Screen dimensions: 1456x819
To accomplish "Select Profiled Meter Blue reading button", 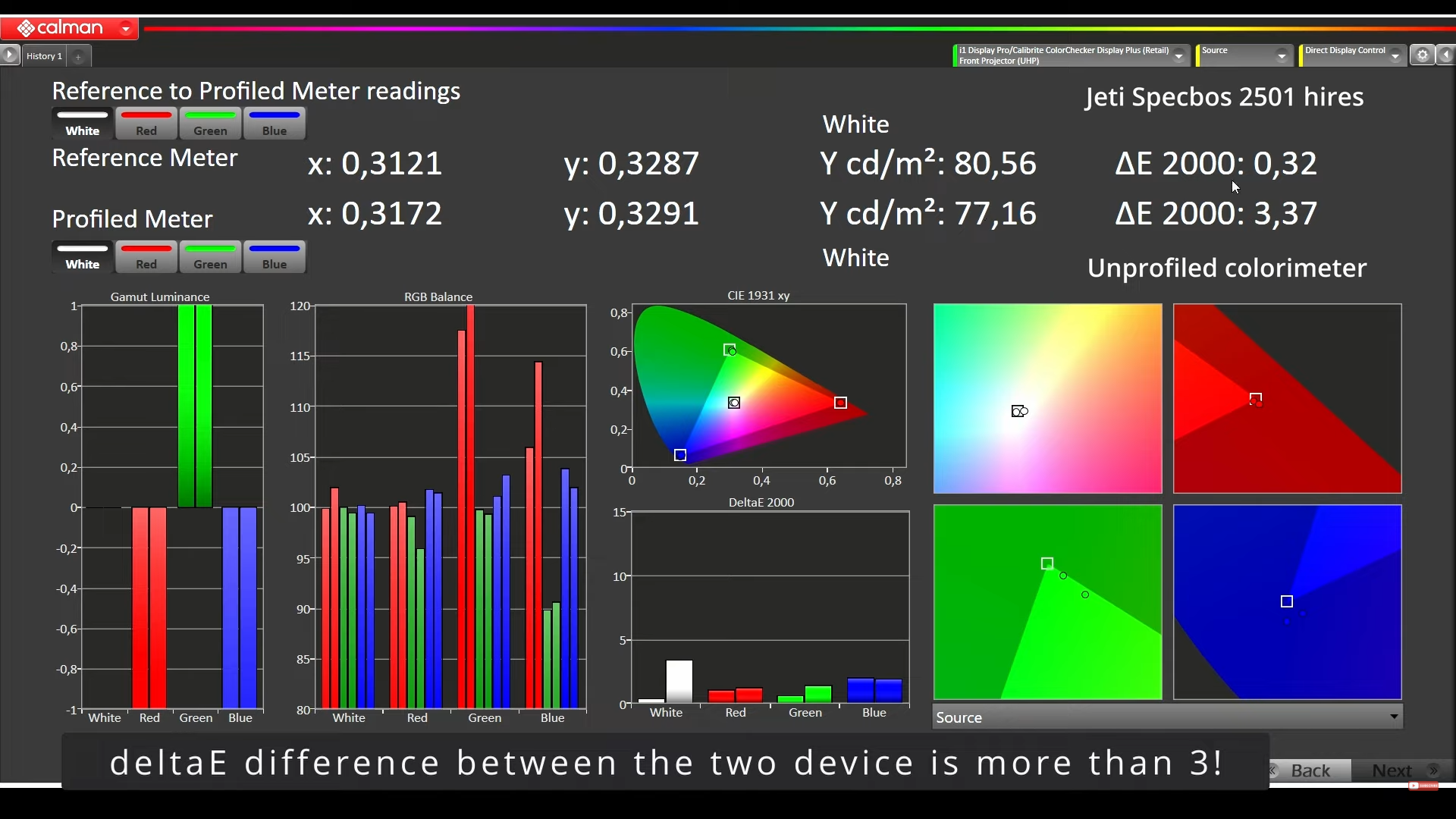I will (275, 257).
